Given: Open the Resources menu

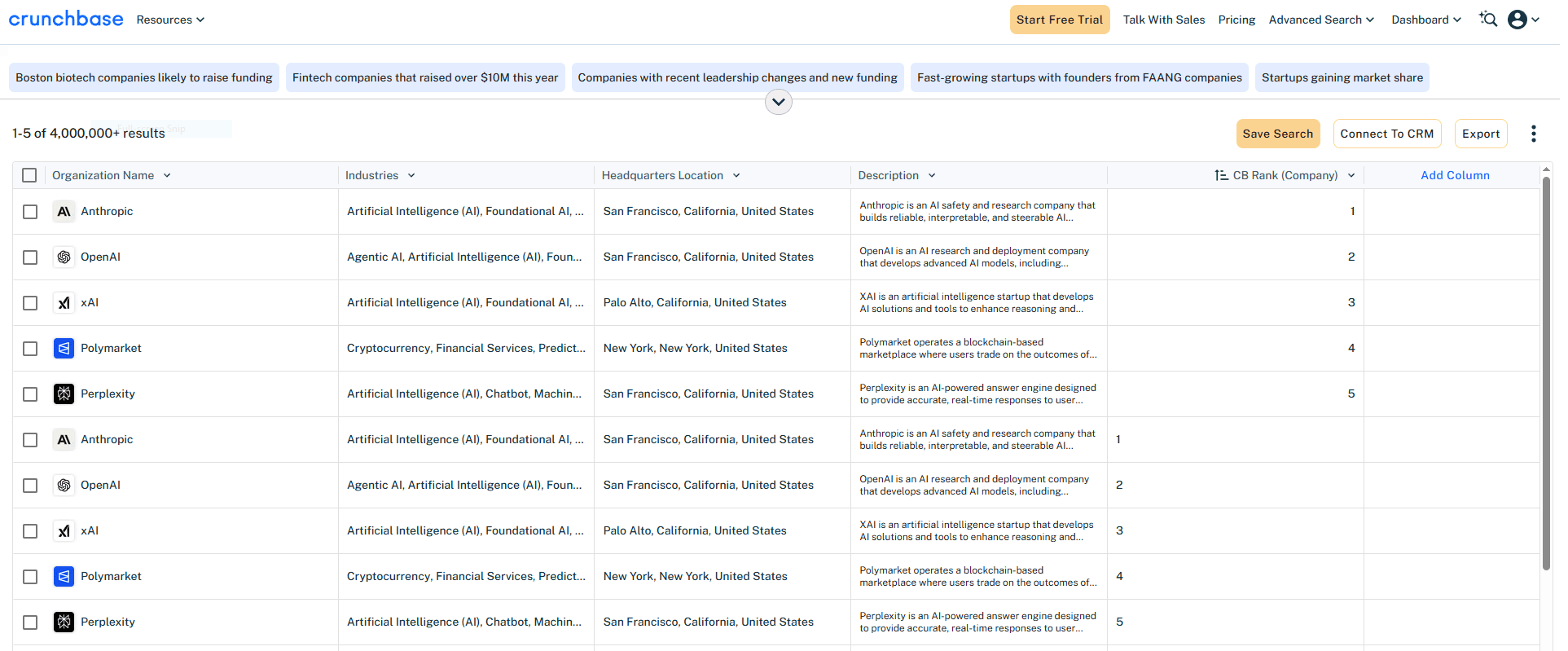Looking at the screenshot, I should (x=169, y=20).
